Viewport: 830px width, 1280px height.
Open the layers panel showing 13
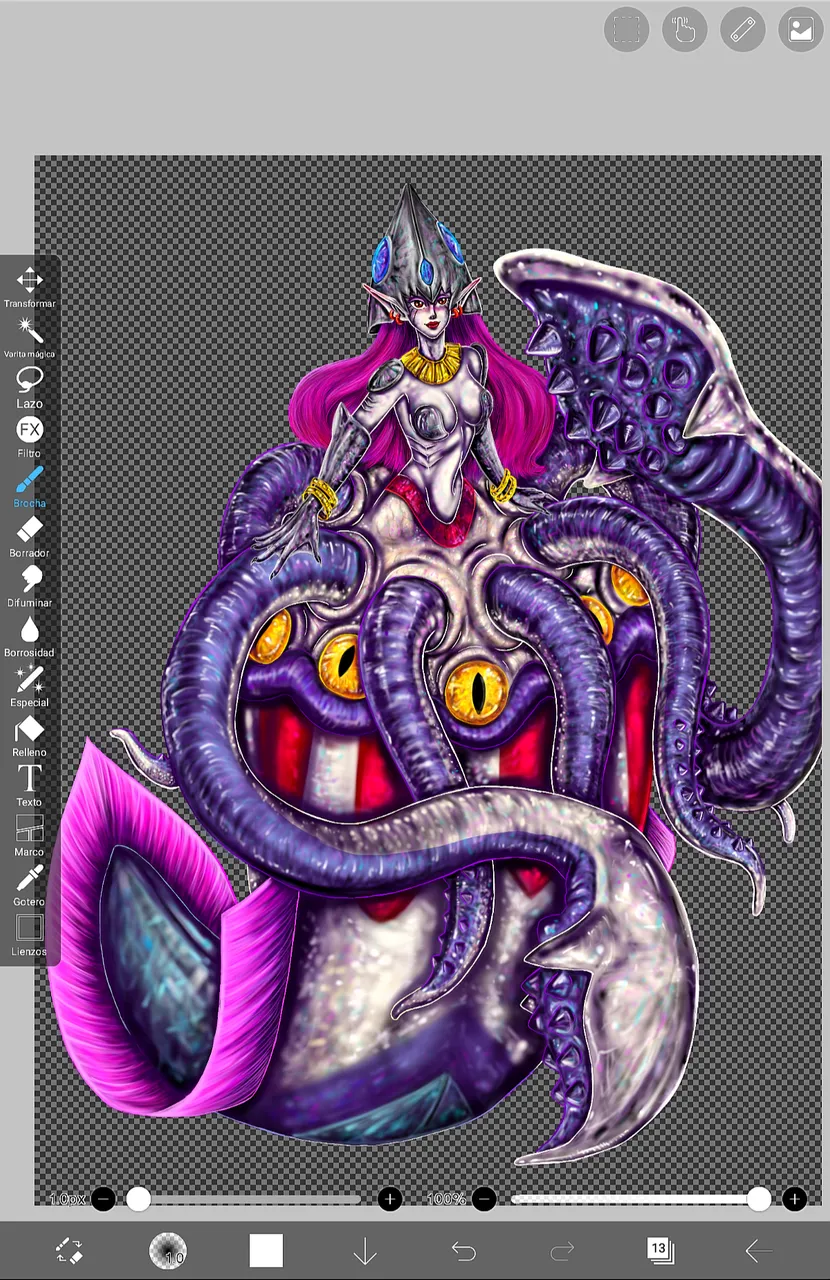[x=660, y=1250]
